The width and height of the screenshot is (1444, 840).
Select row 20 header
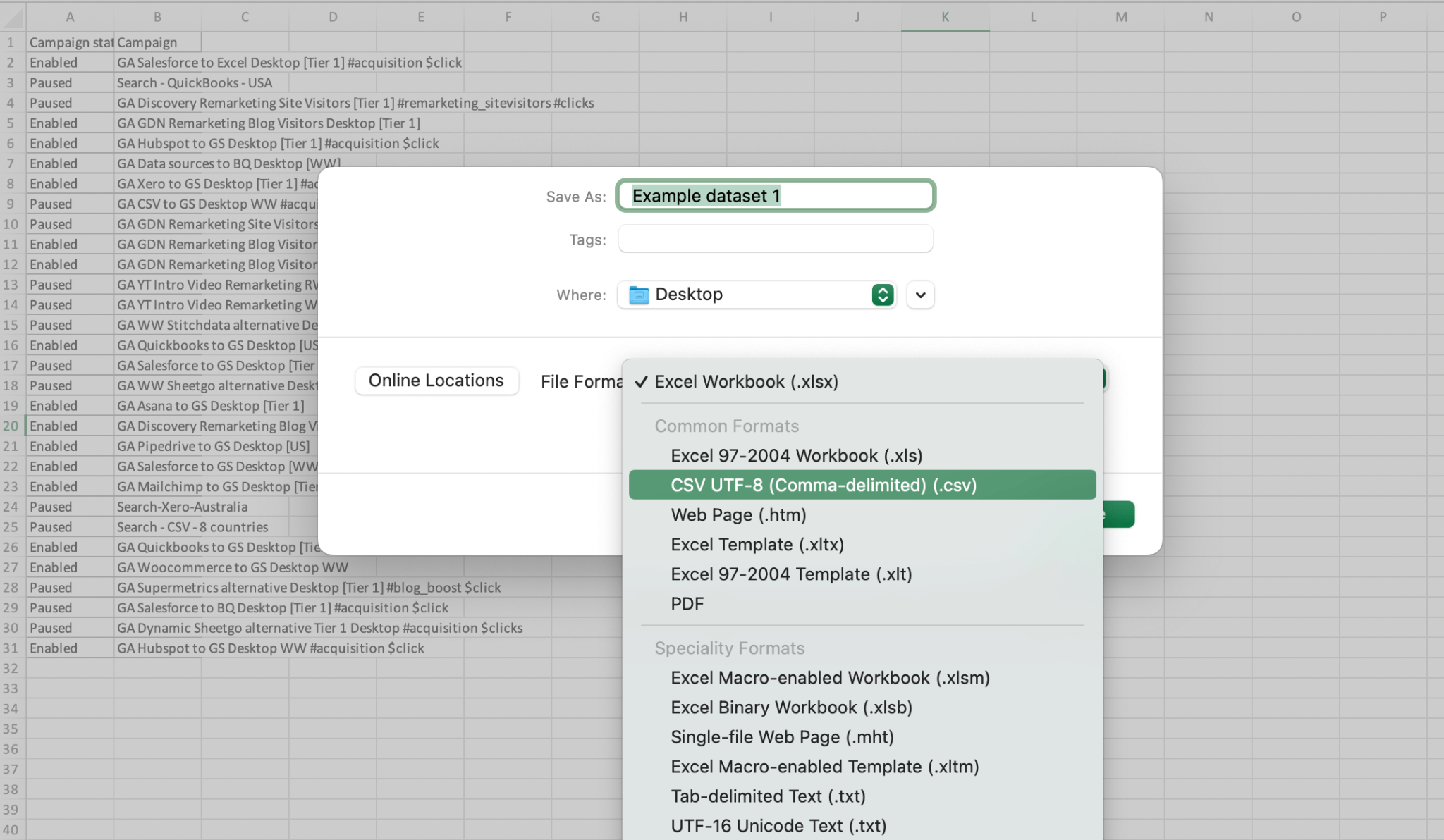(12, 426)
